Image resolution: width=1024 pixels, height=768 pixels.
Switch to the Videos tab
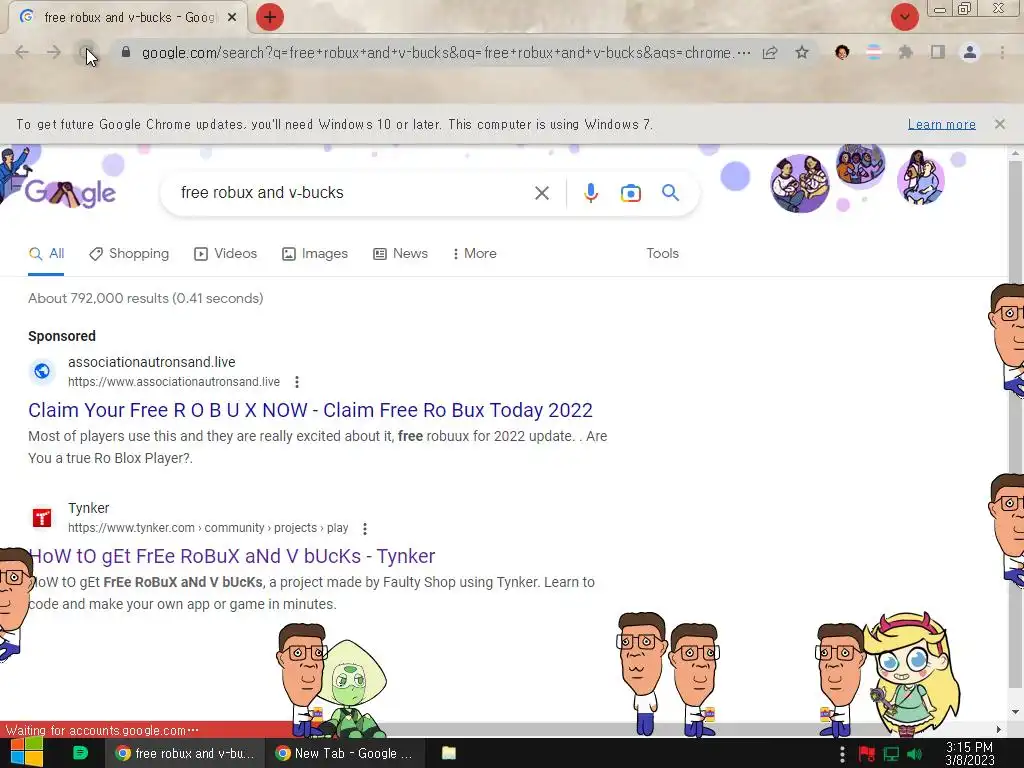tap(226, 254)
